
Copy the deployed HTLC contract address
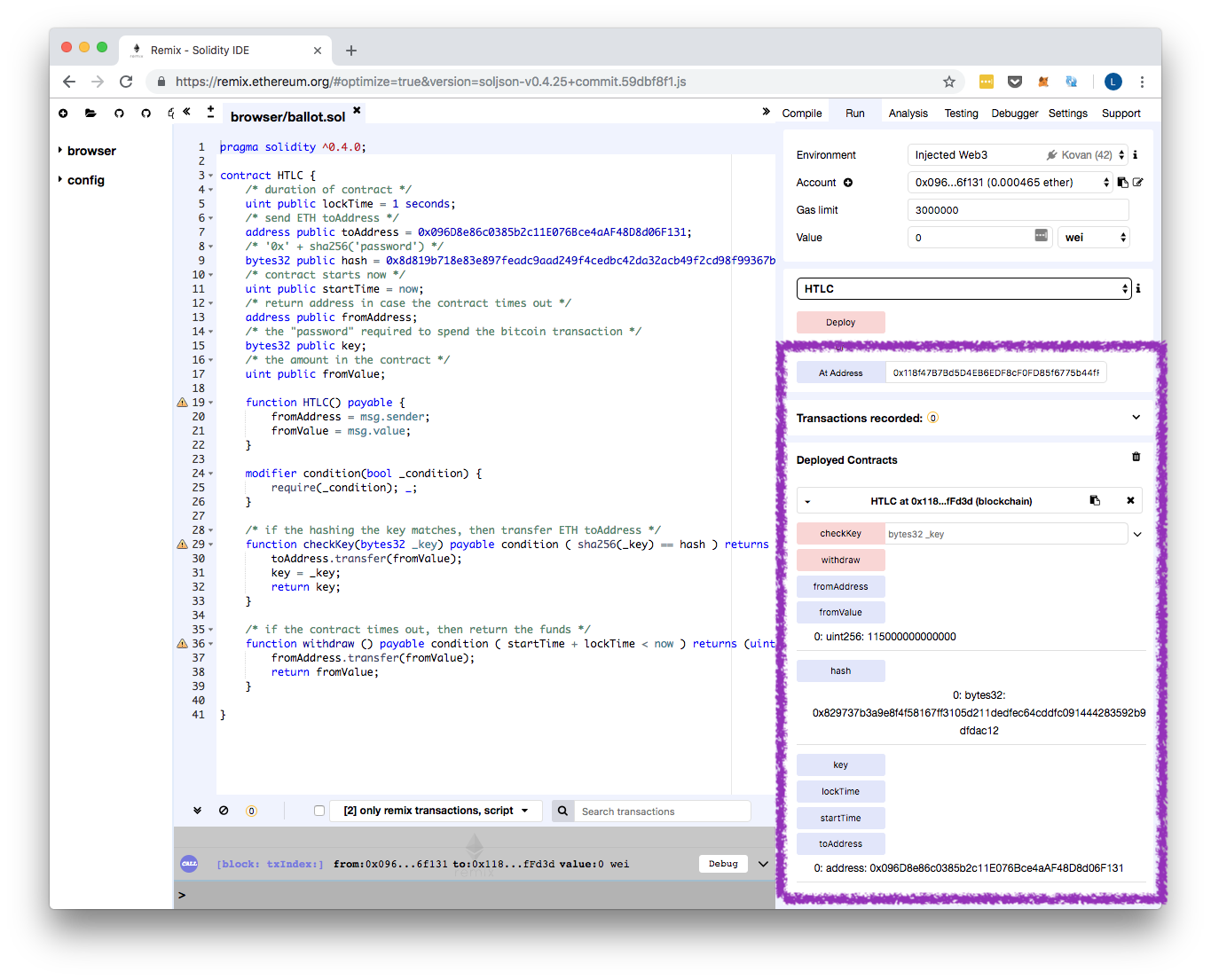coord(1095,501)
